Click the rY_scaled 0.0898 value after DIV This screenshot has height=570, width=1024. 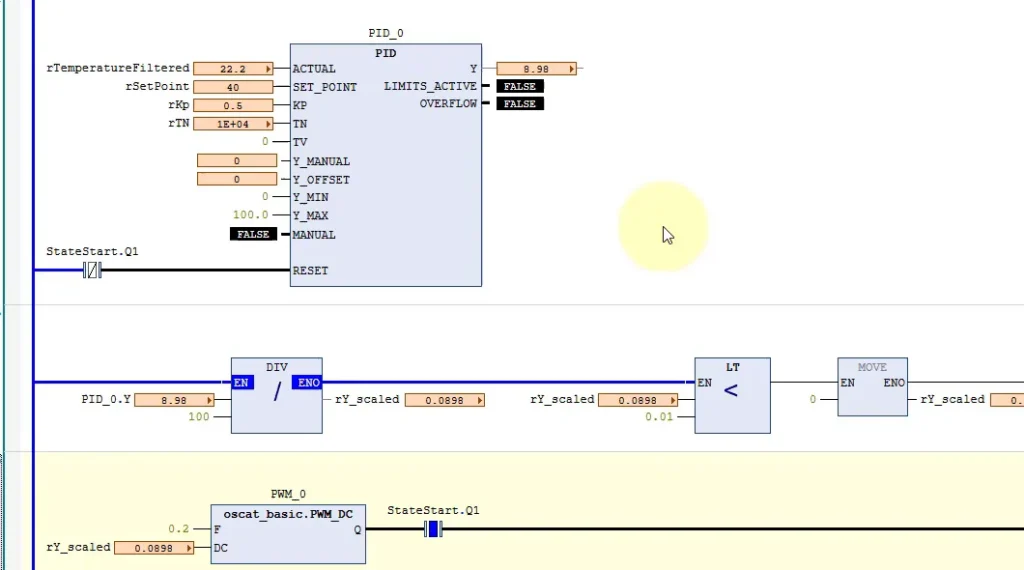click(x=445, y=400)
